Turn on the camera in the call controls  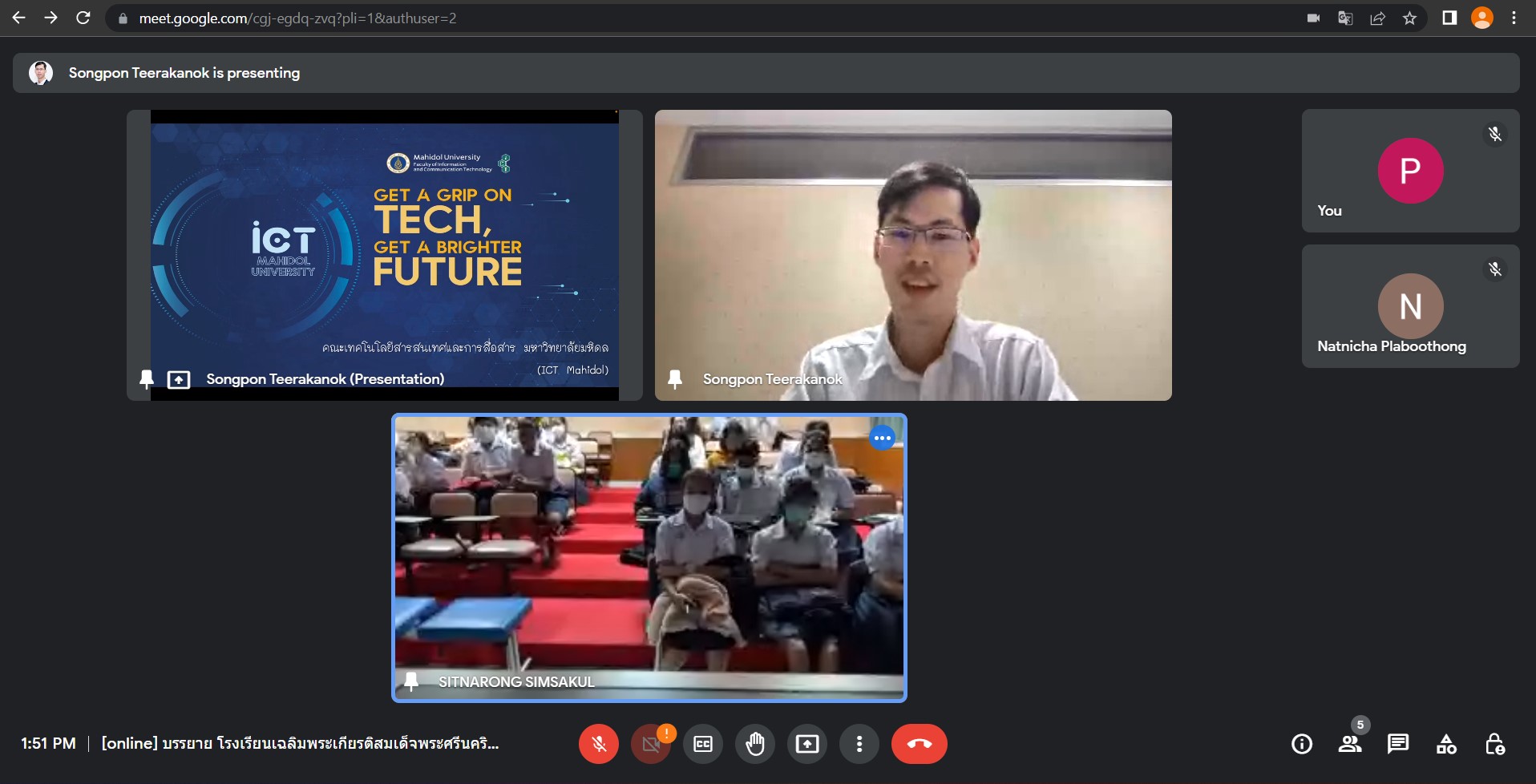(650, 744)
